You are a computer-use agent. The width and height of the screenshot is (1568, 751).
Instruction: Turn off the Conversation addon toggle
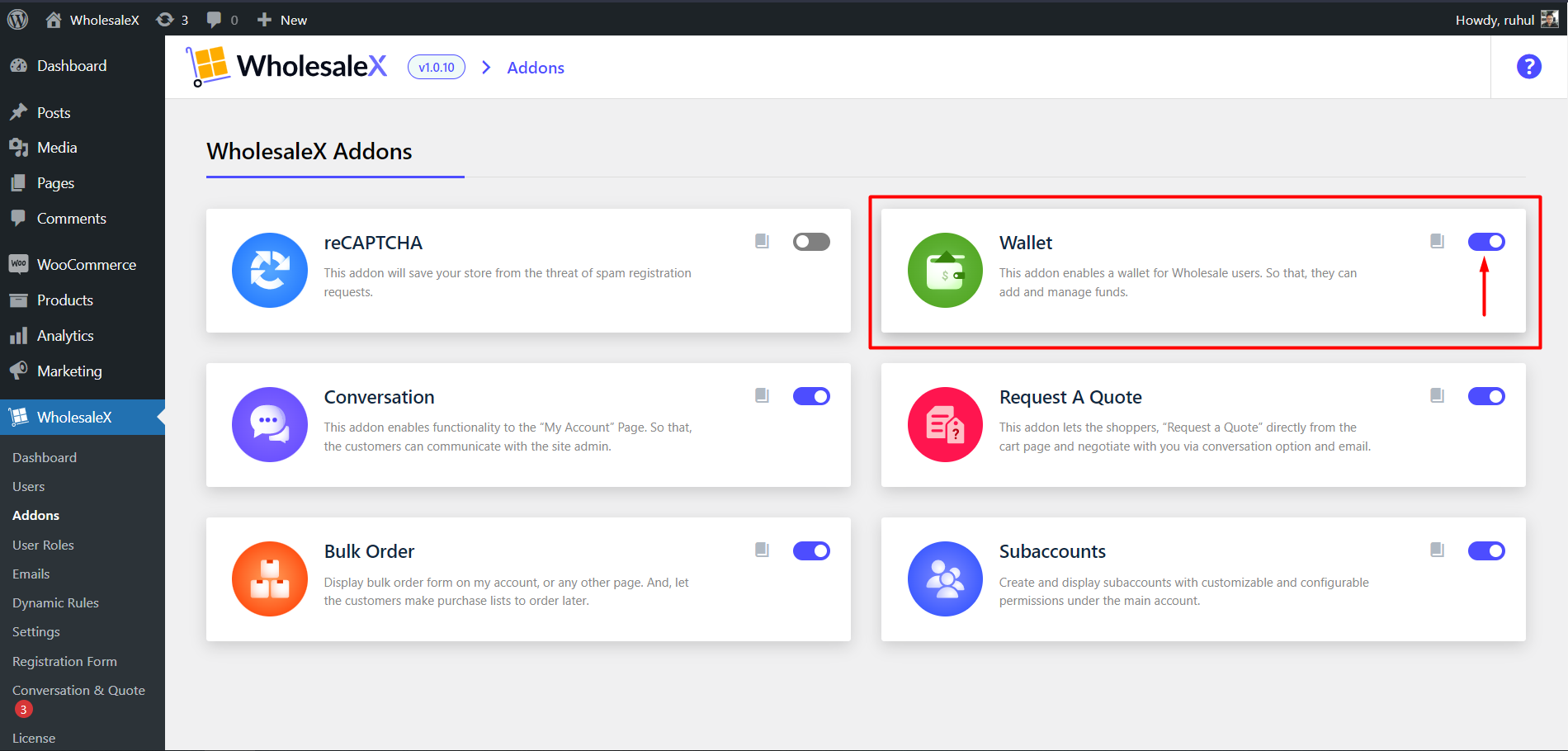click(x=811, y=396)
